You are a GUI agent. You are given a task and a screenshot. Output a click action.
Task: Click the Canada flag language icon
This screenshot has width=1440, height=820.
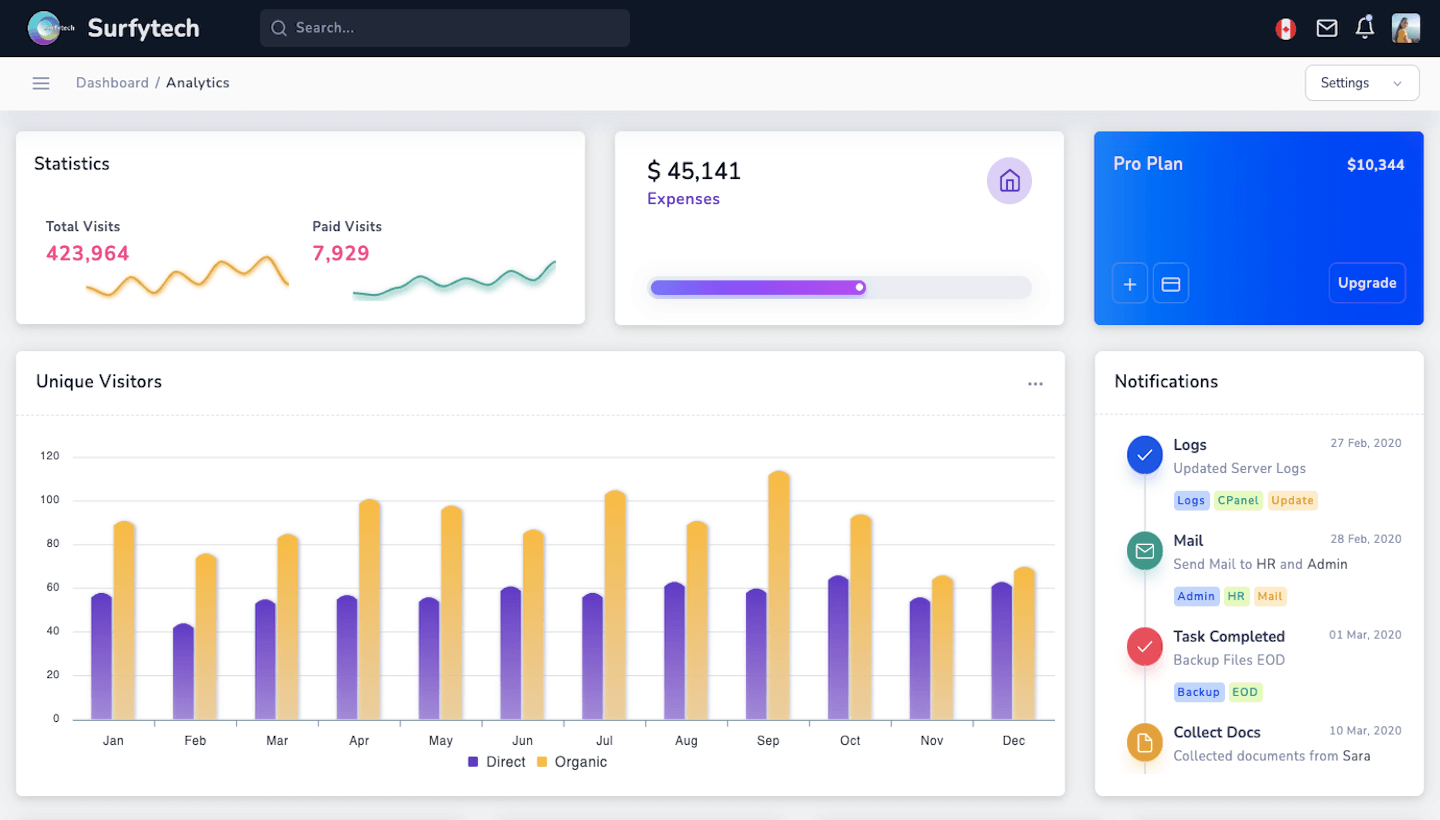1285,29
